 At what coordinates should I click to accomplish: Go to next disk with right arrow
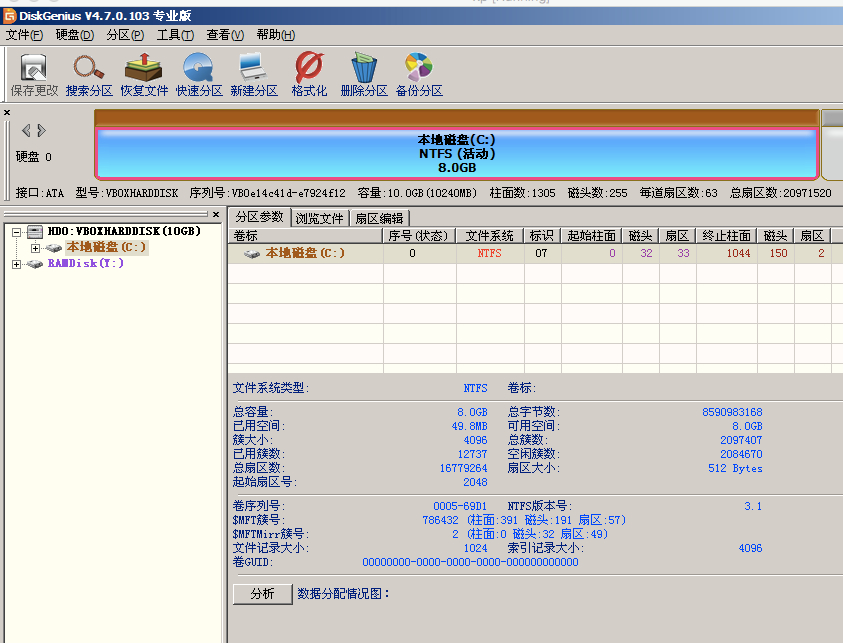41,131
